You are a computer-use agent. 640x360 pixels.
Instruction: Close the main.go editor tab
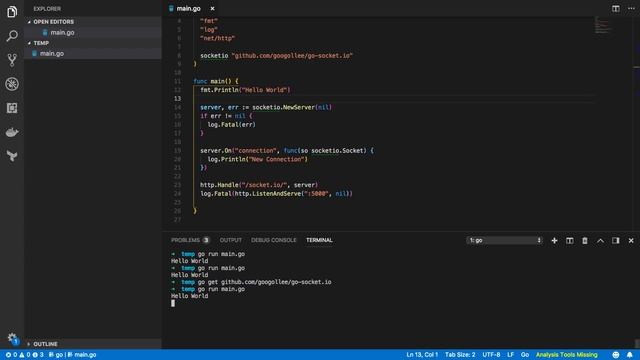click(x=212, y=8)
